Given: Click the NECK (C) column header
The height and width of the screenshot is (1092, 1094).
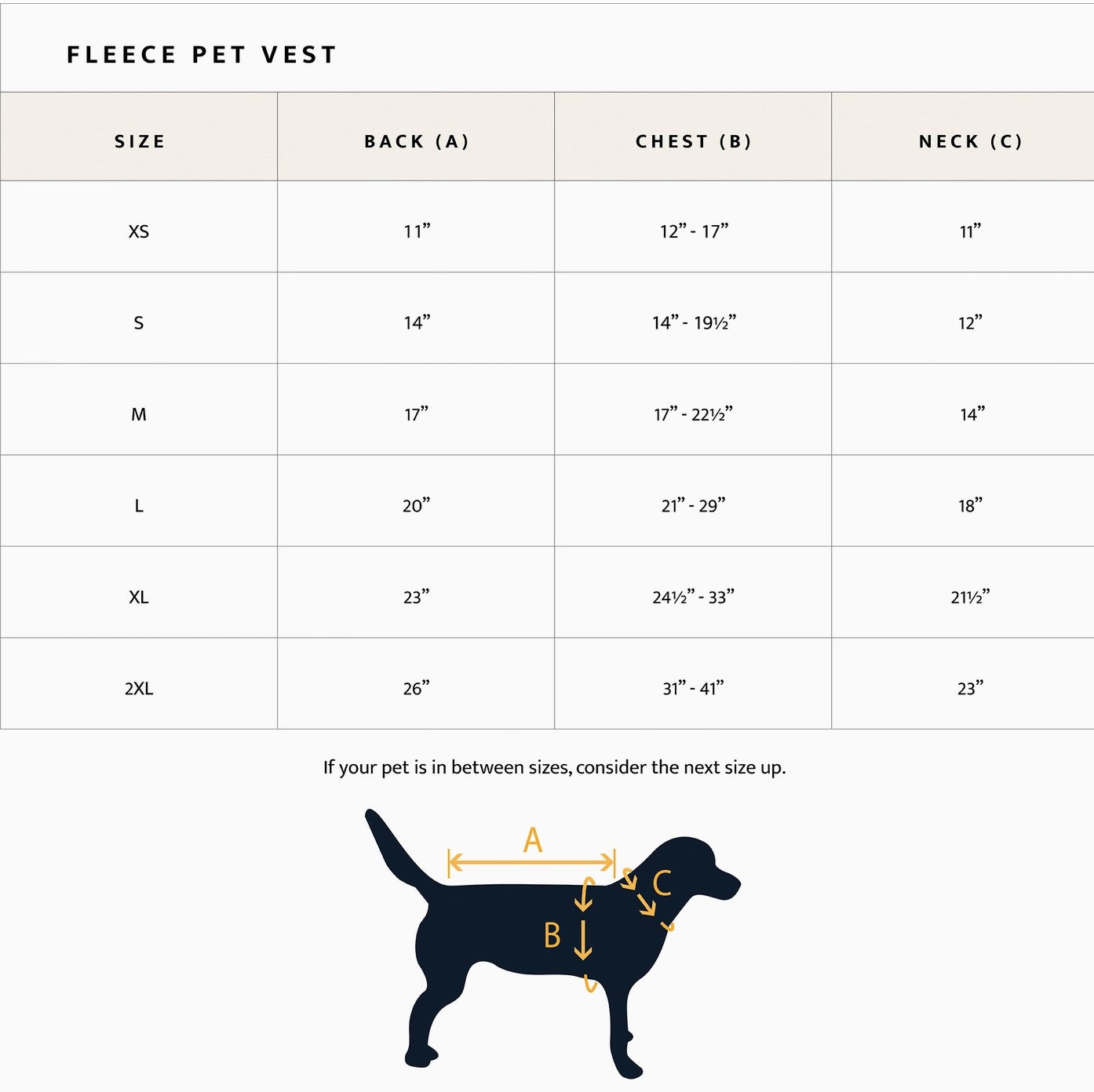Looking at the screenshot, I should pos(971,141).
